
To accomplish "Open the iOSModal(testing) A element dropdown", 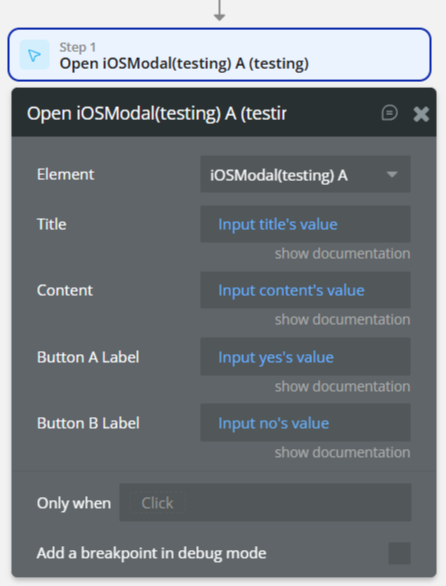I will tap(305, 175).
